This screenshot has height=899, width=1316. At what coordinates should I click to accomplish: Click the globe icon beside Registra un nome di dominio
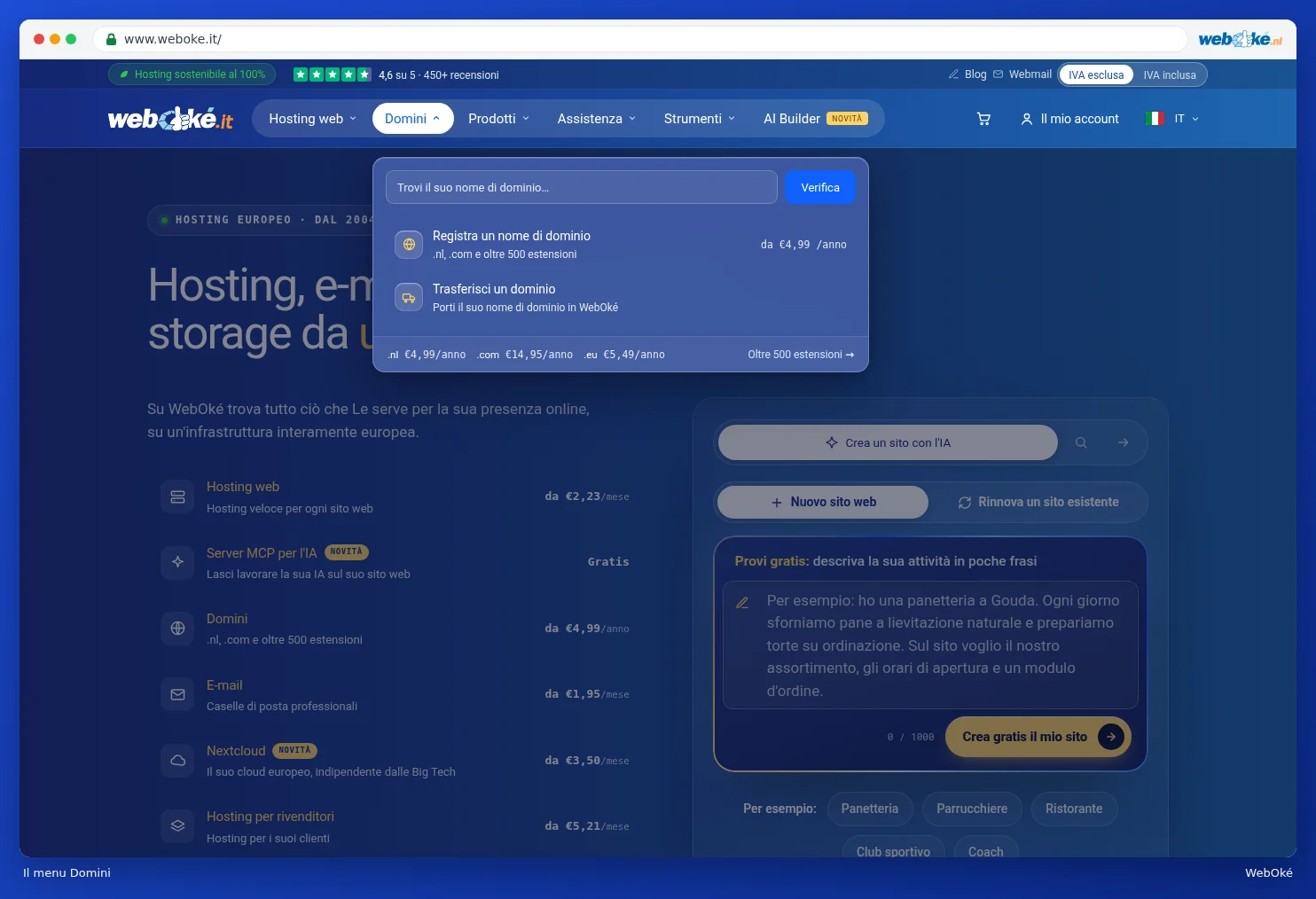click(x=409, y=245)
